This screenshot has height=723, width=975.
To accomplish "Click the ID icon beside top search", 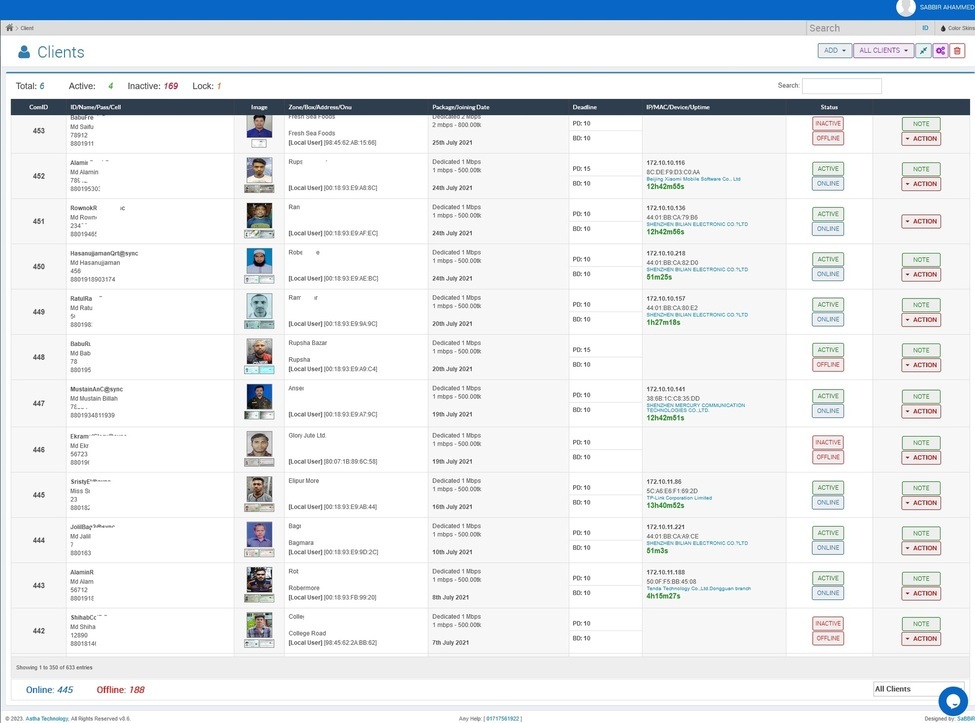I will point(925,28).
